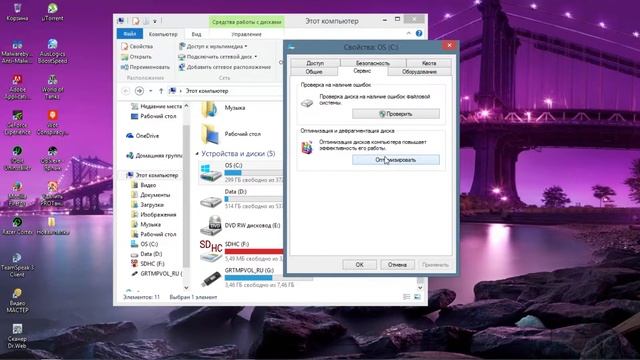Confirm the properties dialog with ОК
The image size is (640, 360).
coord(359,265)
